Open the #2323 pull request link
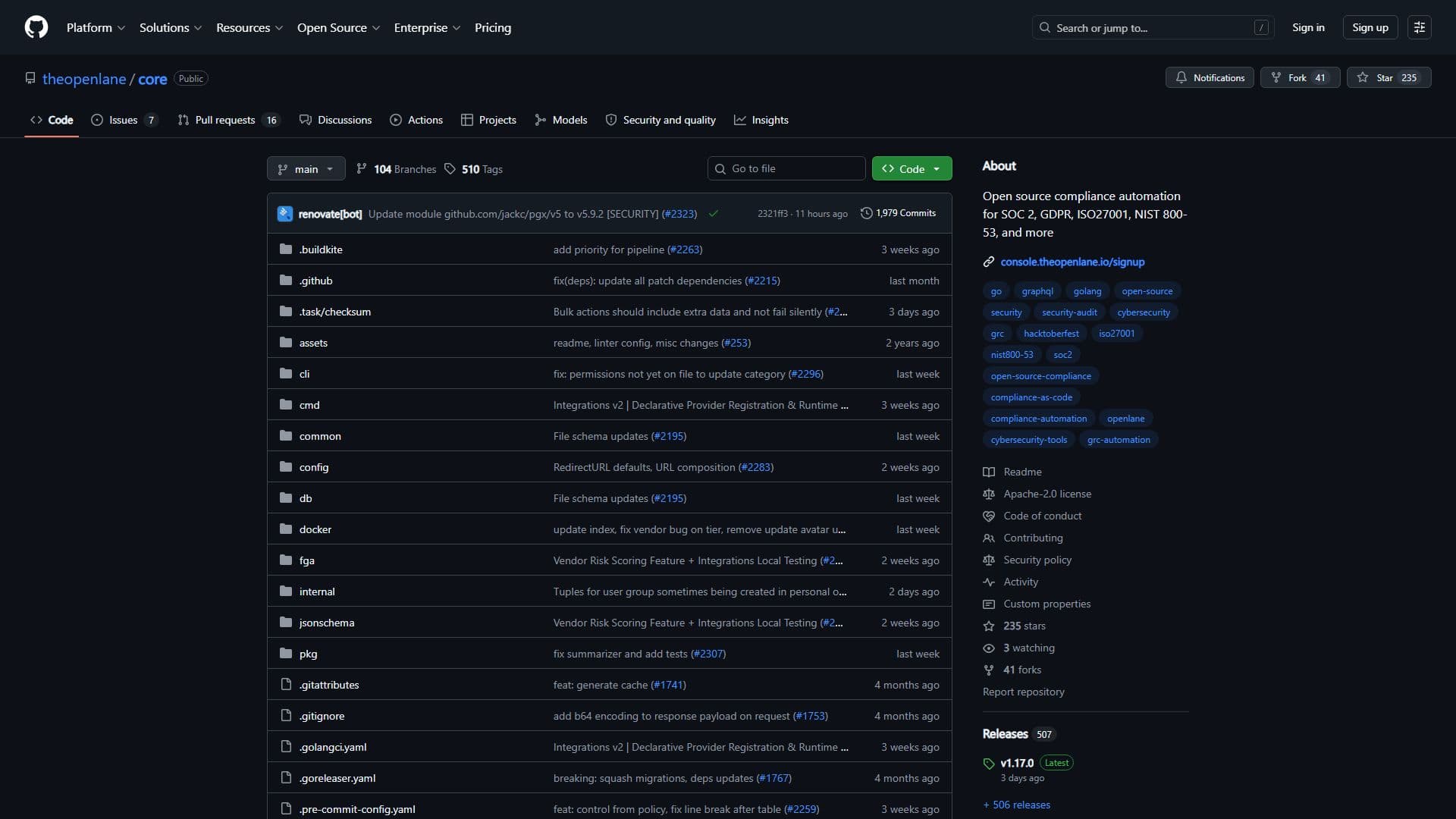The height and width of the screenshot is (819, 1456). (679, 214)
